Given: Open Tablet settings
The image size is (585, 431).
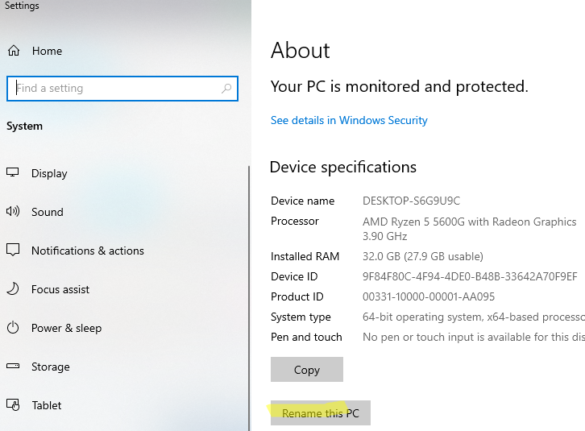Looking at the screenshot, I should click(x=47, y=405).
